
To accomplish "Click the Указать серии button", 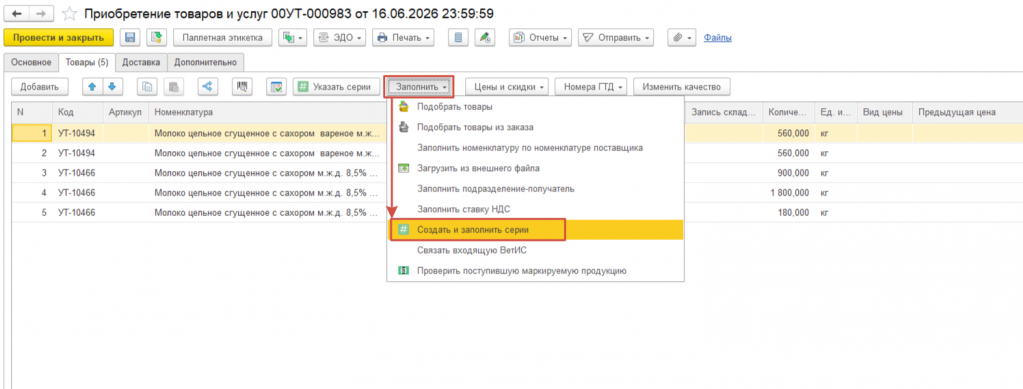I will tap(337, 86).
